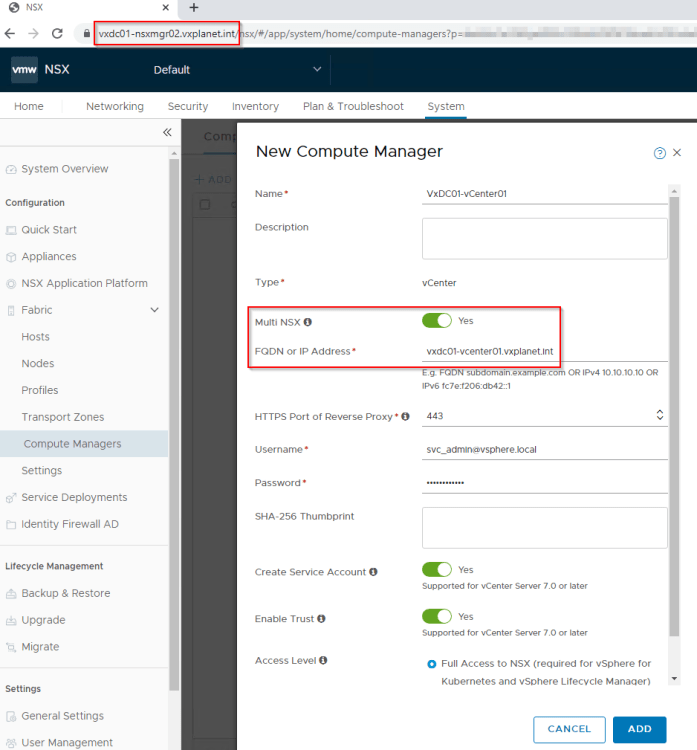Go to Hosts under Fabric
Viewport: 697px width, 750px height.
[35, 337]
